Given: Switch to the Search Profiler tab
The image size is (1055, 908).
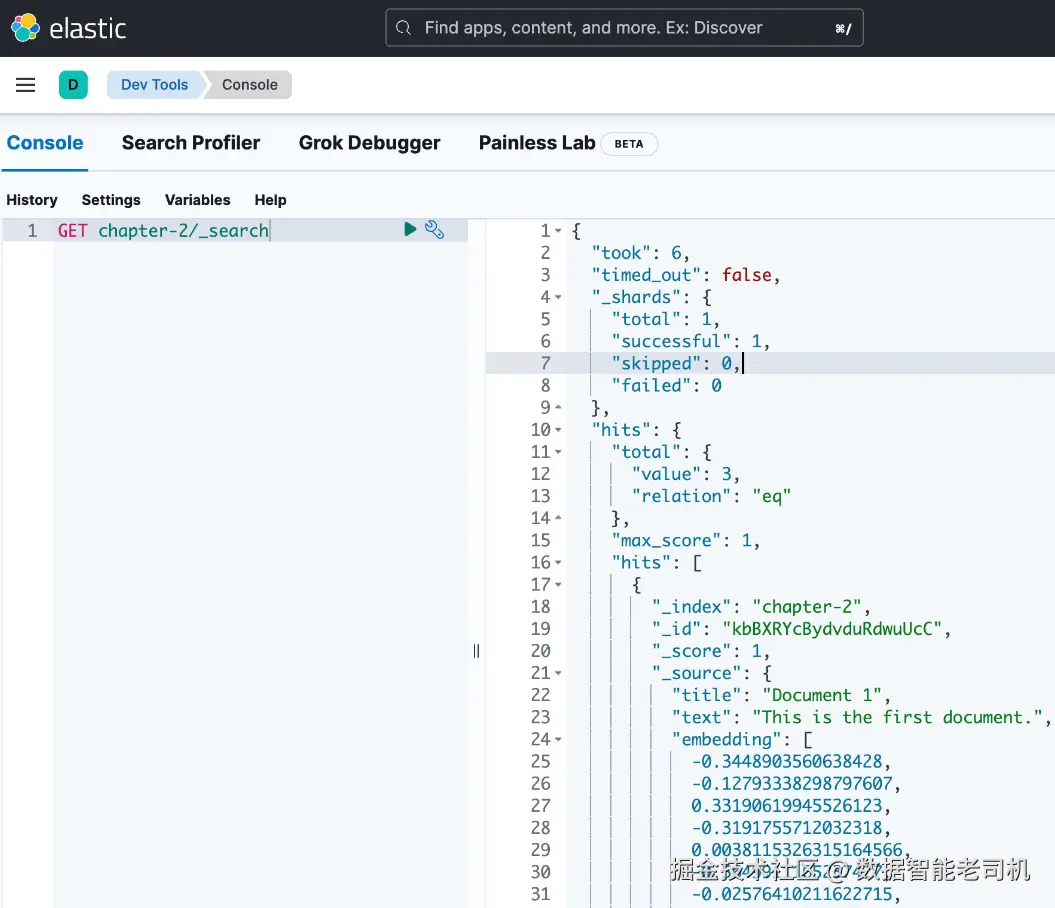Looking at the screenshot, I should 191,143.
